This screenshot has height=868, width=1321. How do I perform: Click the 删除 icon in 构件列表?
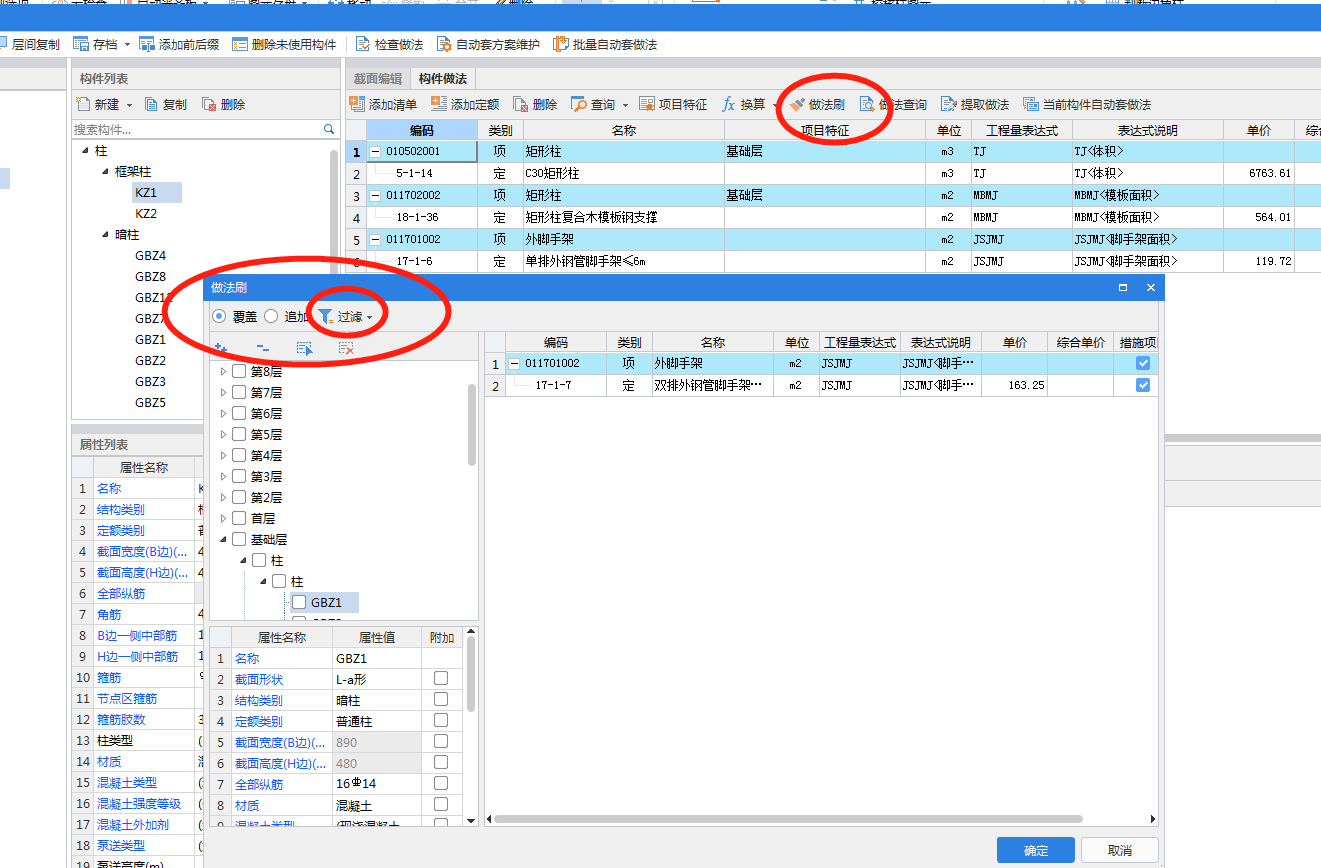click(209, 104)
